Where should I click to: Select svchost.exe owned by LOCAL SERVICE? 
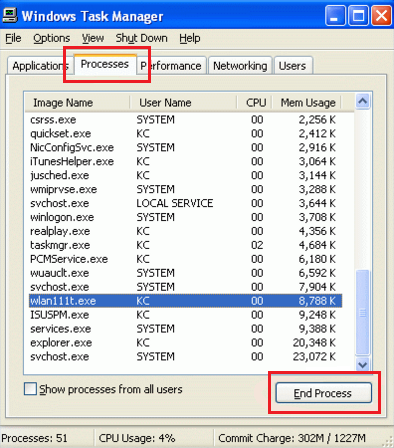click(x=185, y=203)
